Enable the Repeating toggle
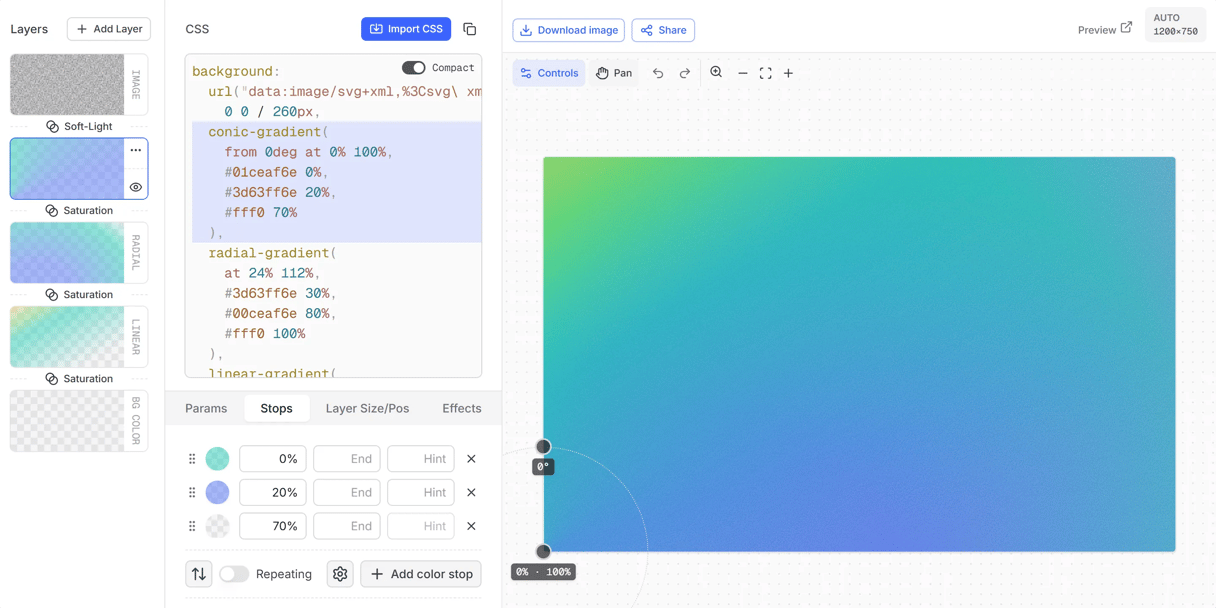1216x608 pixels. coord(235,573)
